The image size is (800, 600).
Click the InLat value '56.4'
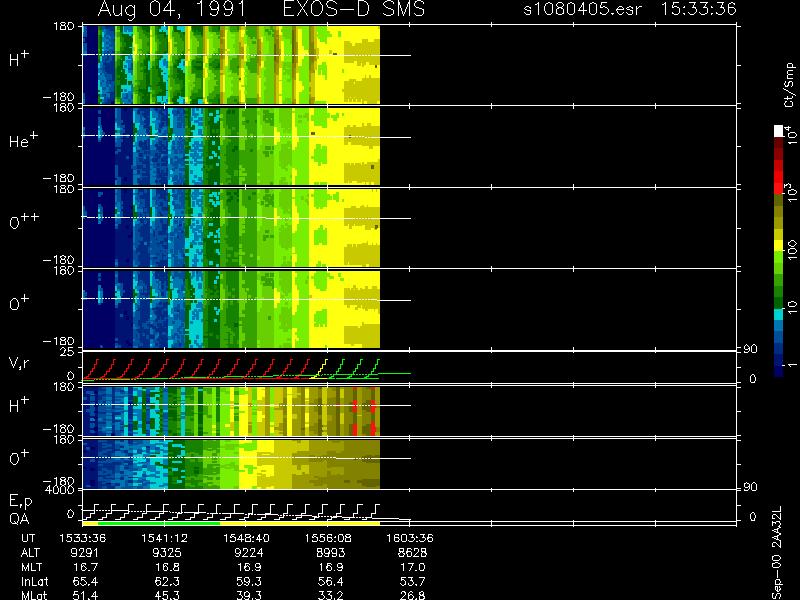click(331, 581)
